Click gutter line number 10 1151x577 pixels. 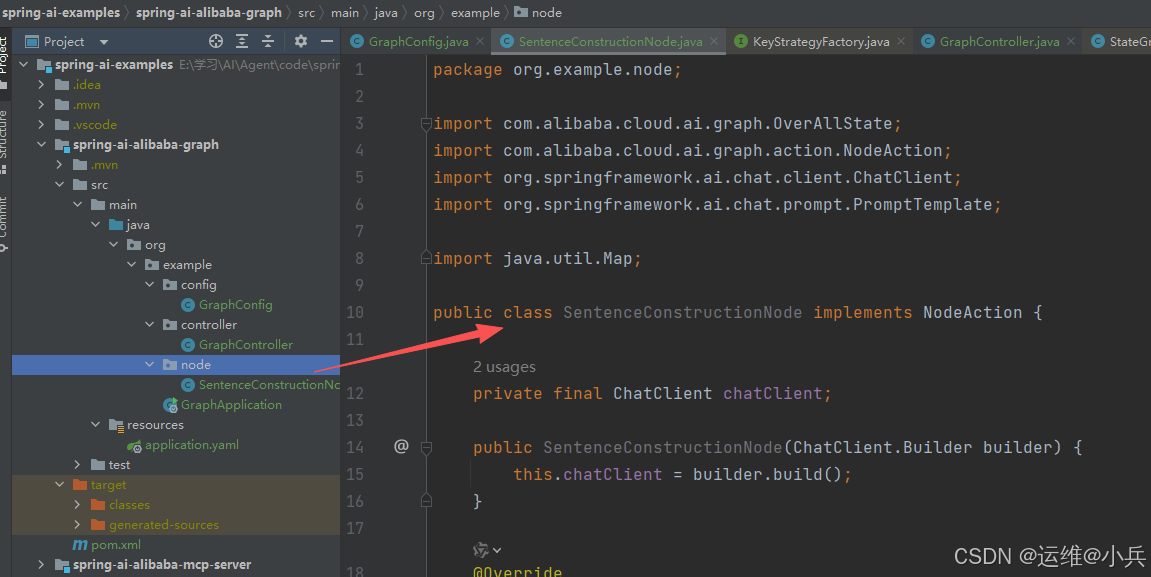click(x=355, y=313)
